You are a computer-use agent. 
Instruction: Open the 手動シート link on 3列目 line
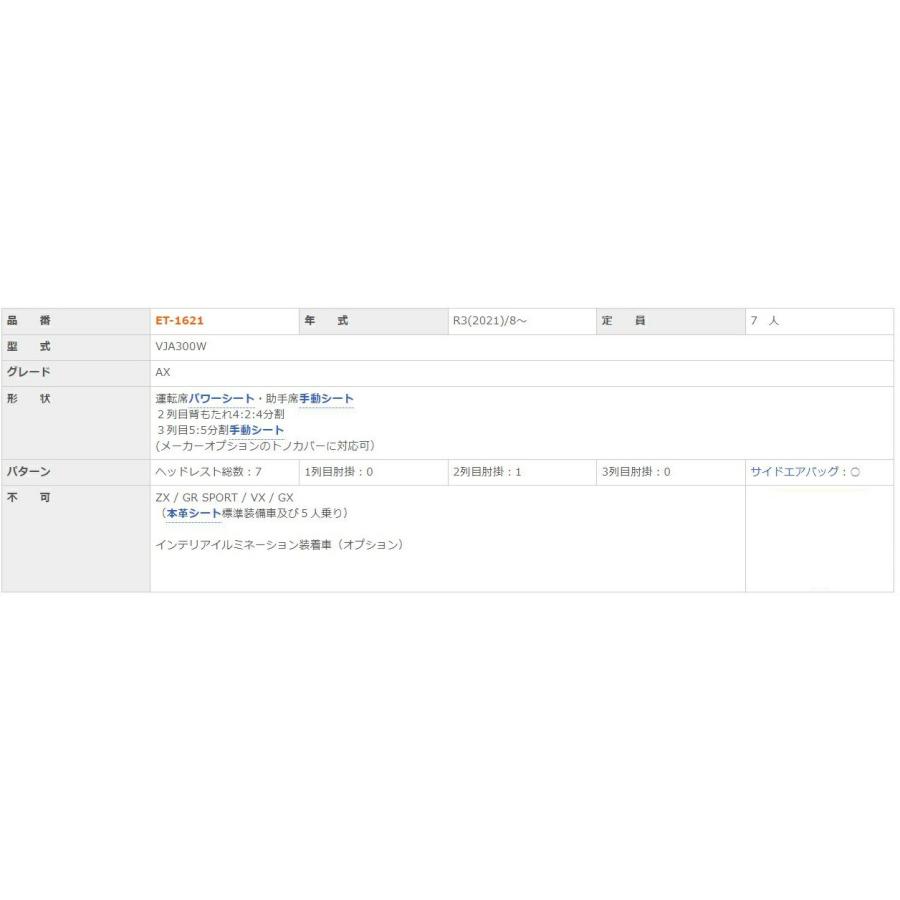tap(257, 430)
